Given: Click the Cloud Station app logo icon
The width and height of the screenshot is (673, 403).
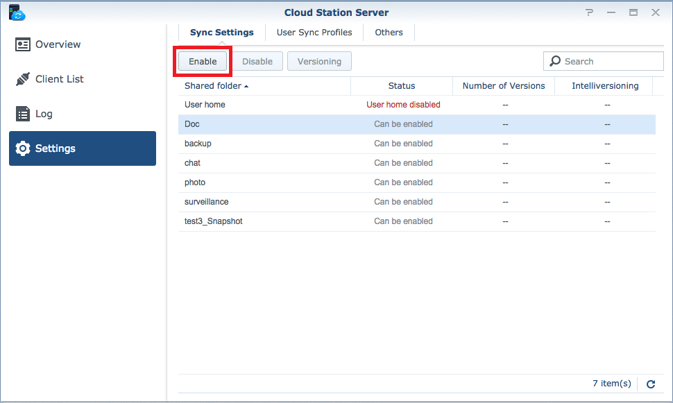Looking at the screenshot, I should coord(15,13).
